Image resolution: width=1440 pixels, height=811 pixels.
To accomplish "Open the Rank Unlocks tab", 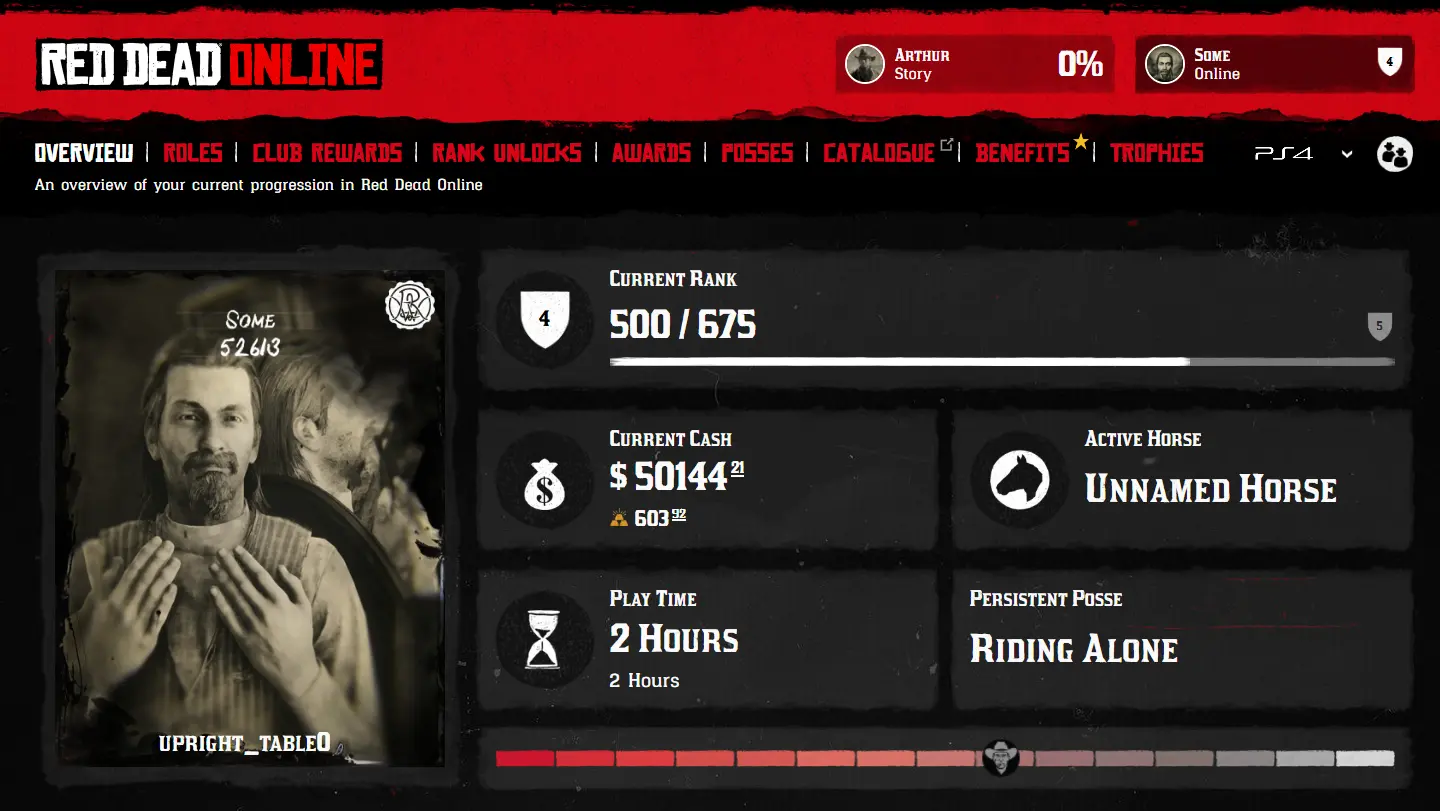I will [x=507, y=153].
